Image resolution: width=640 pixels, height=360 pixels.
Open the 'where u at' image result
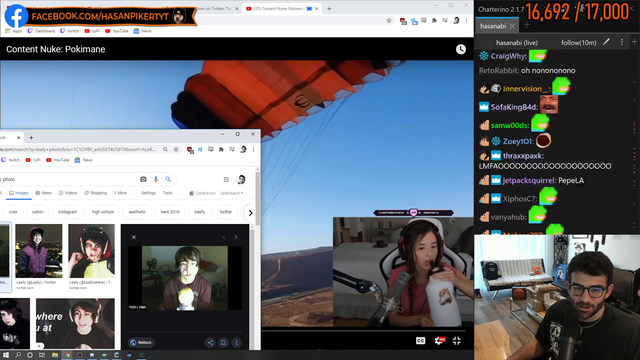click(75, 324)
